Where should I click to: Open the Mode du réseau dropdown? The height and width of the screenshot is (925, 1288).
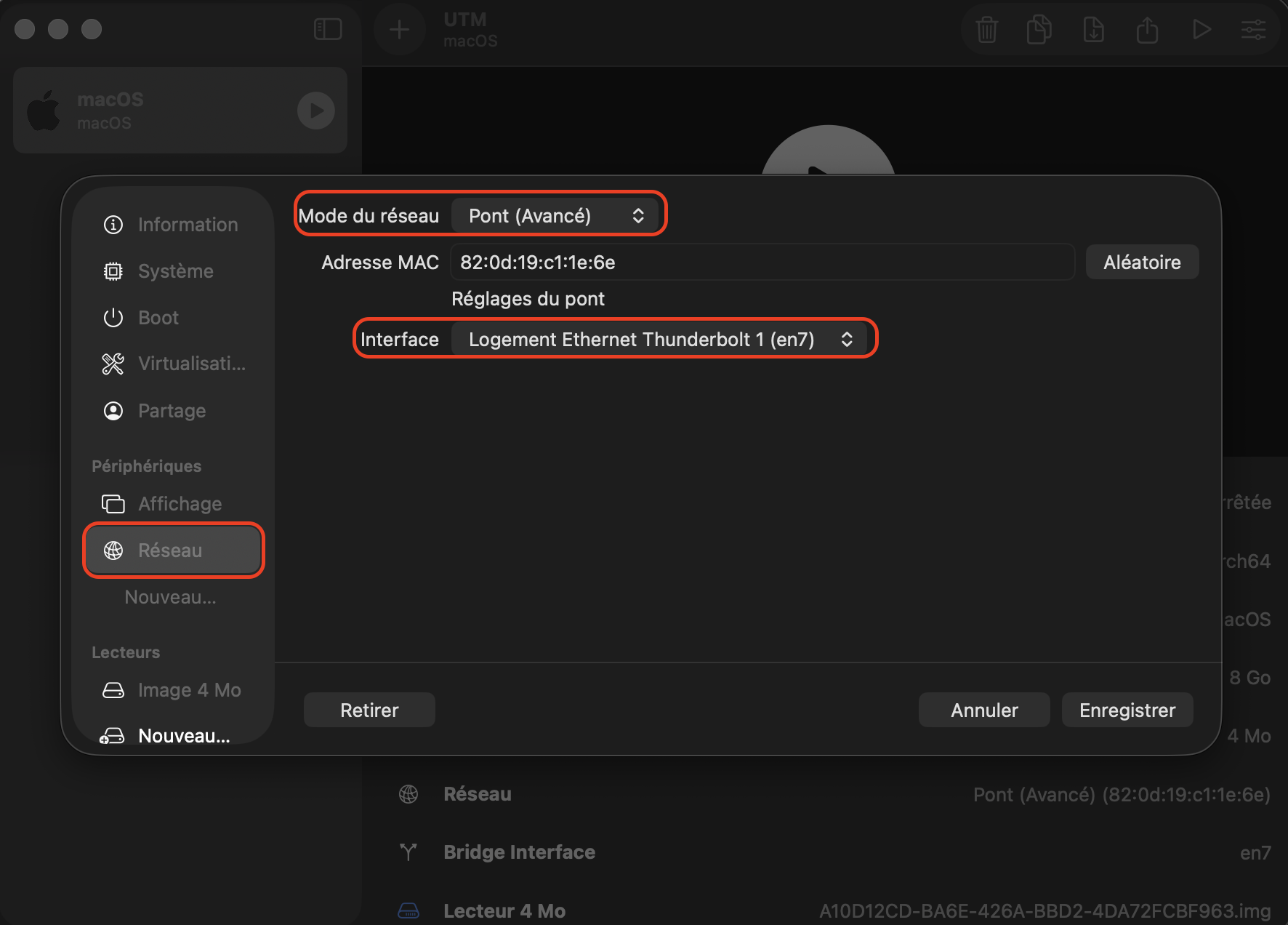point(556,216)
